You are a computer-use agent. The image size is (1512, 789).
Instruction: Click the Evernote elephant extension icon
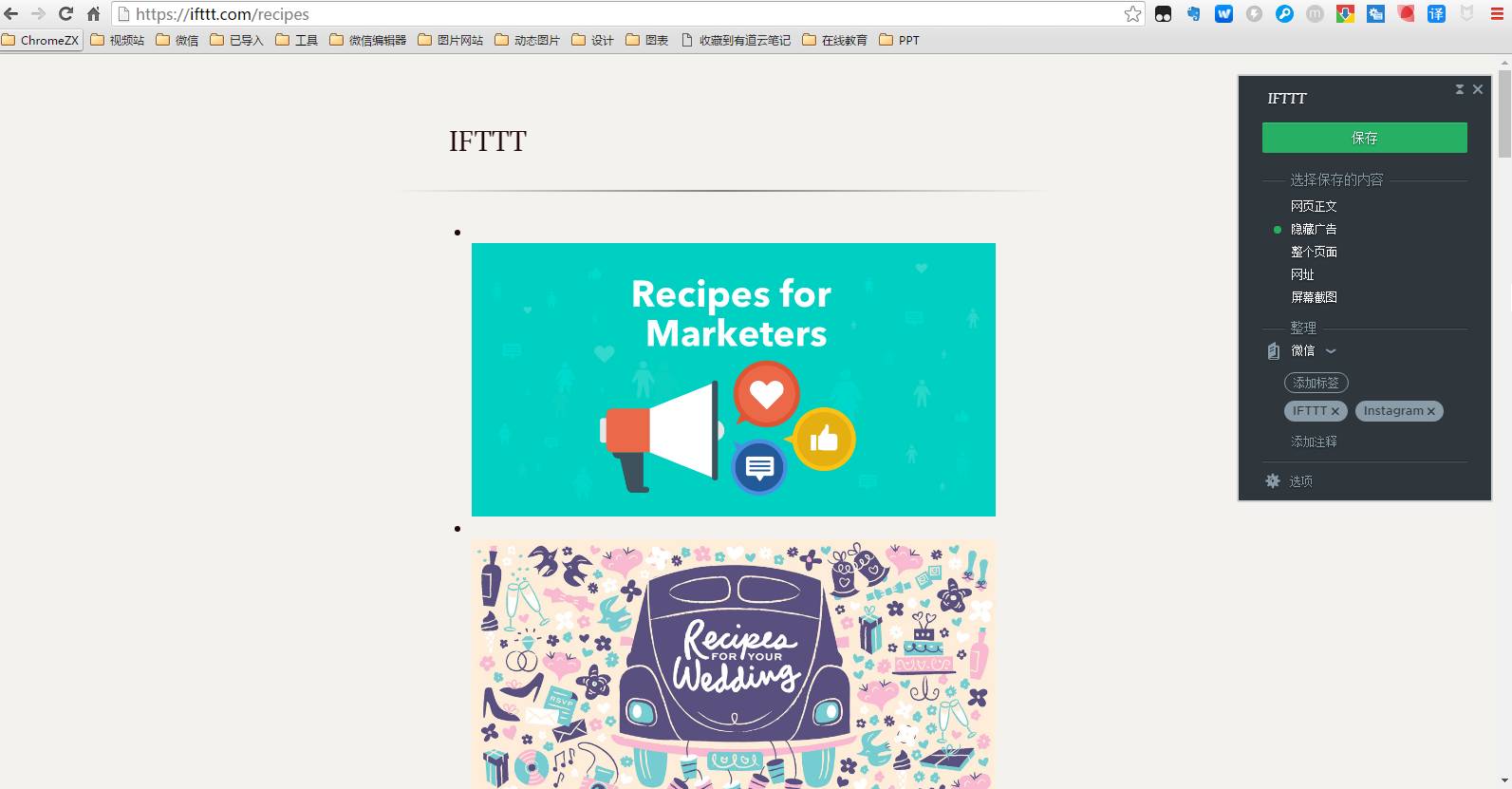pyautogui.click(x=1193, y=14)
